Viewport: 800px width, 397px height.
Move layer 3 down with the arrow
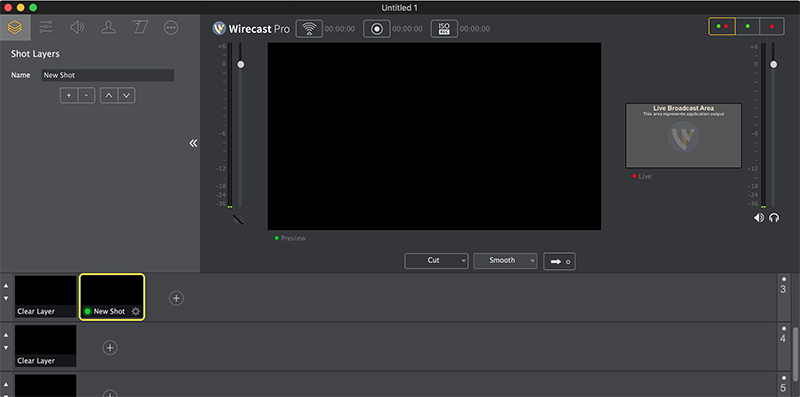point(6,298)
